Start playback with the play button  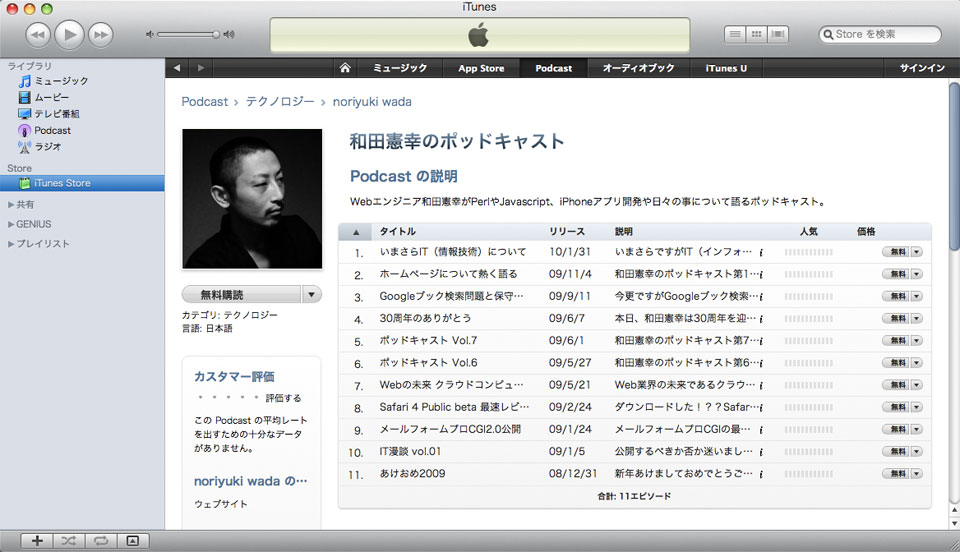pyautogui.click(x=70, y=34)
